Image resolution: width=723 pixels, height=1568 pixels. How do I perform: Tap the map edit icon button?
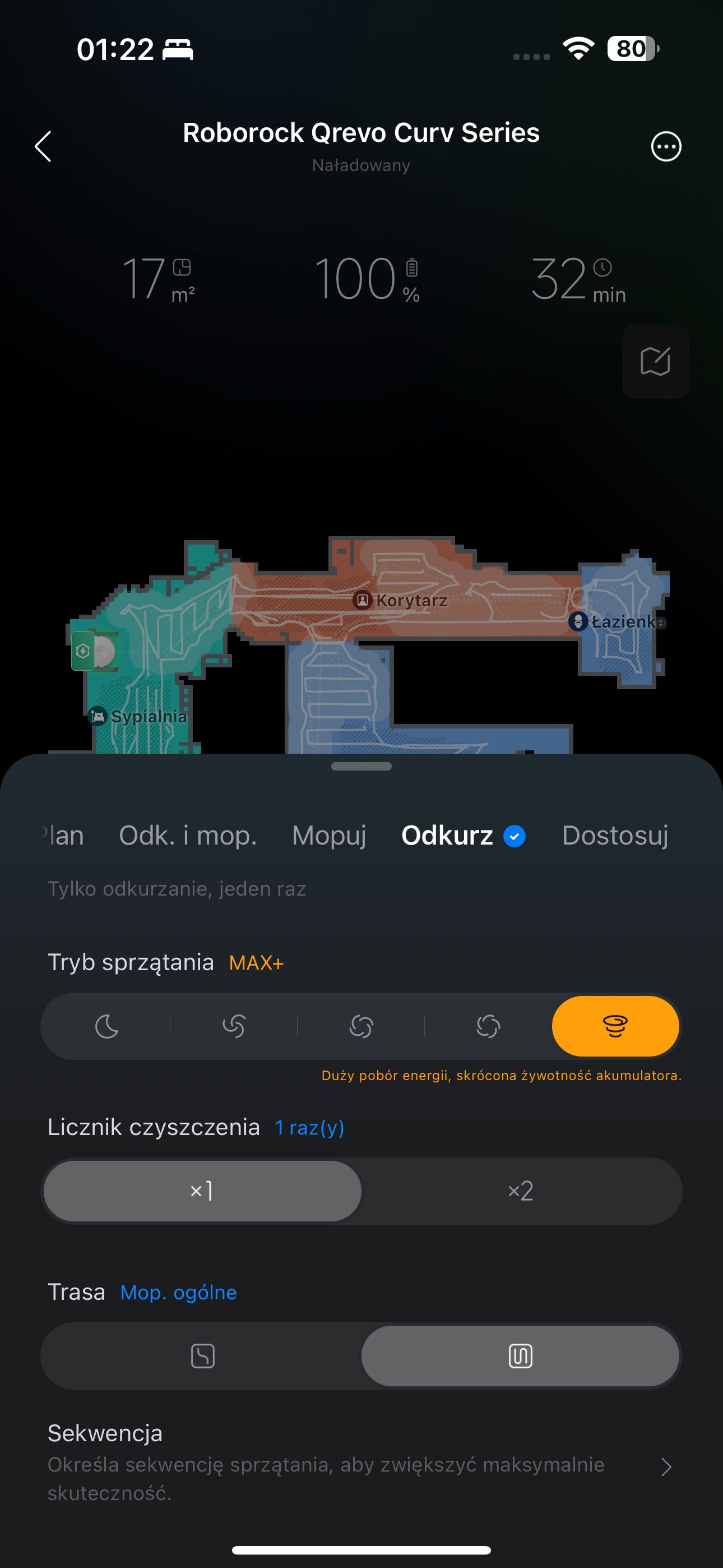tap(655, 362)
